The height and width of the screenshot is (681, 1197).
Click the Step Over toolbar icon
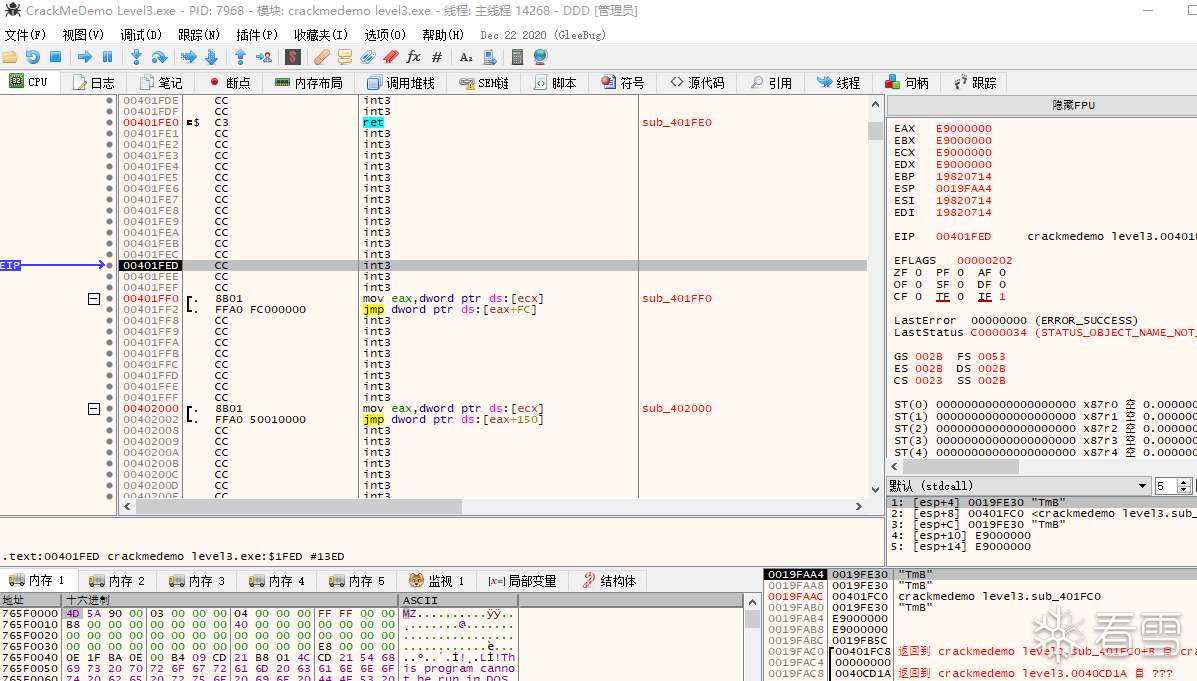pos(160,57)
